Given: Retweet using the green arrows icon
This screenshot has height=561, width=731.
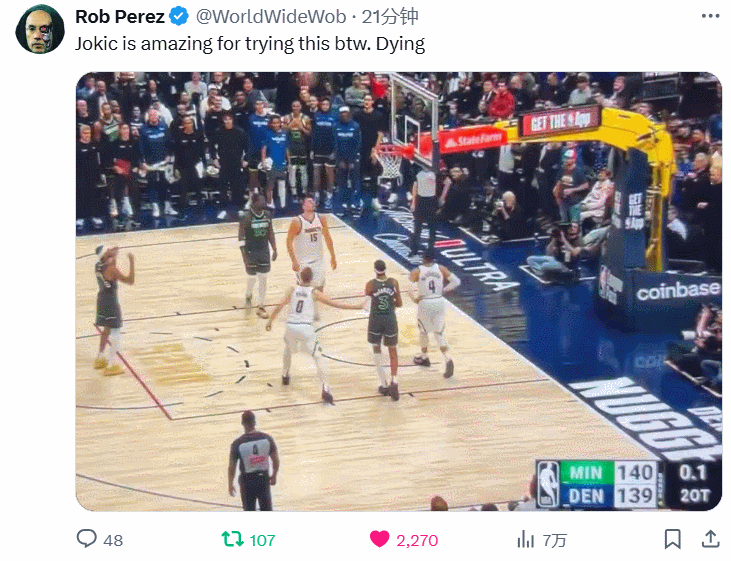Looking at the screenshot, I should pyautogui.click(x=233, y=539).
